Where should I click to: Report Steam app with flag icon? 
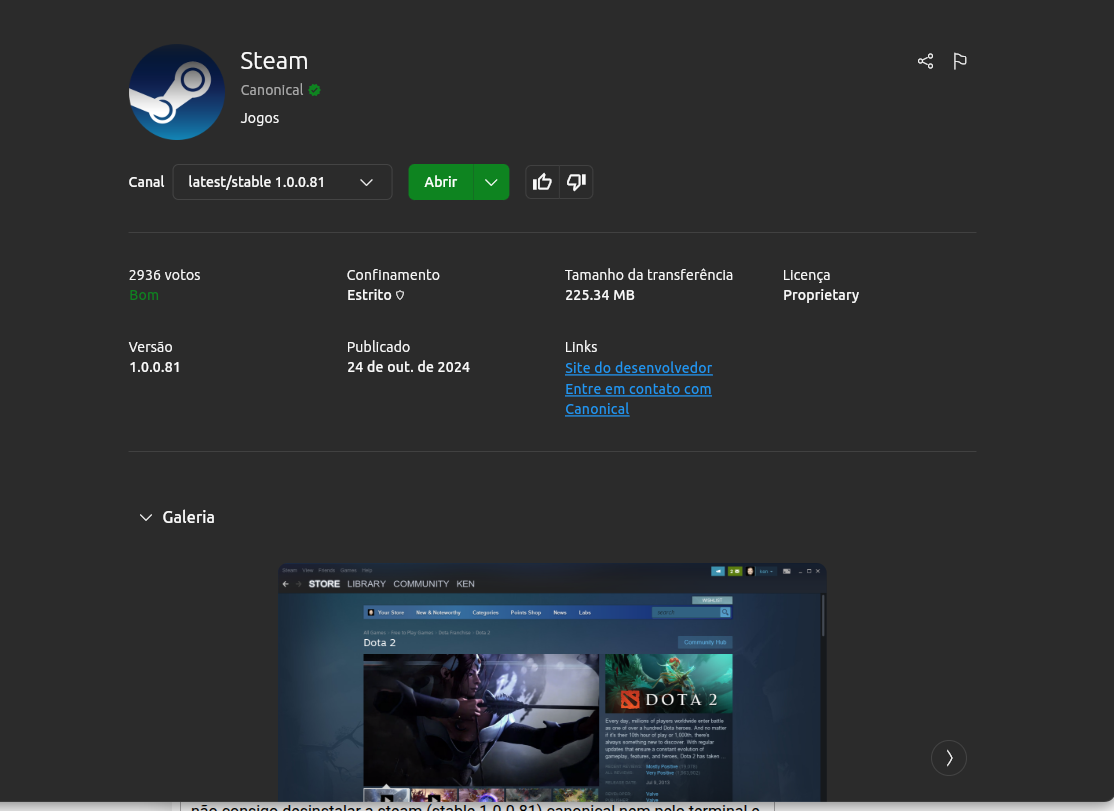960,61
